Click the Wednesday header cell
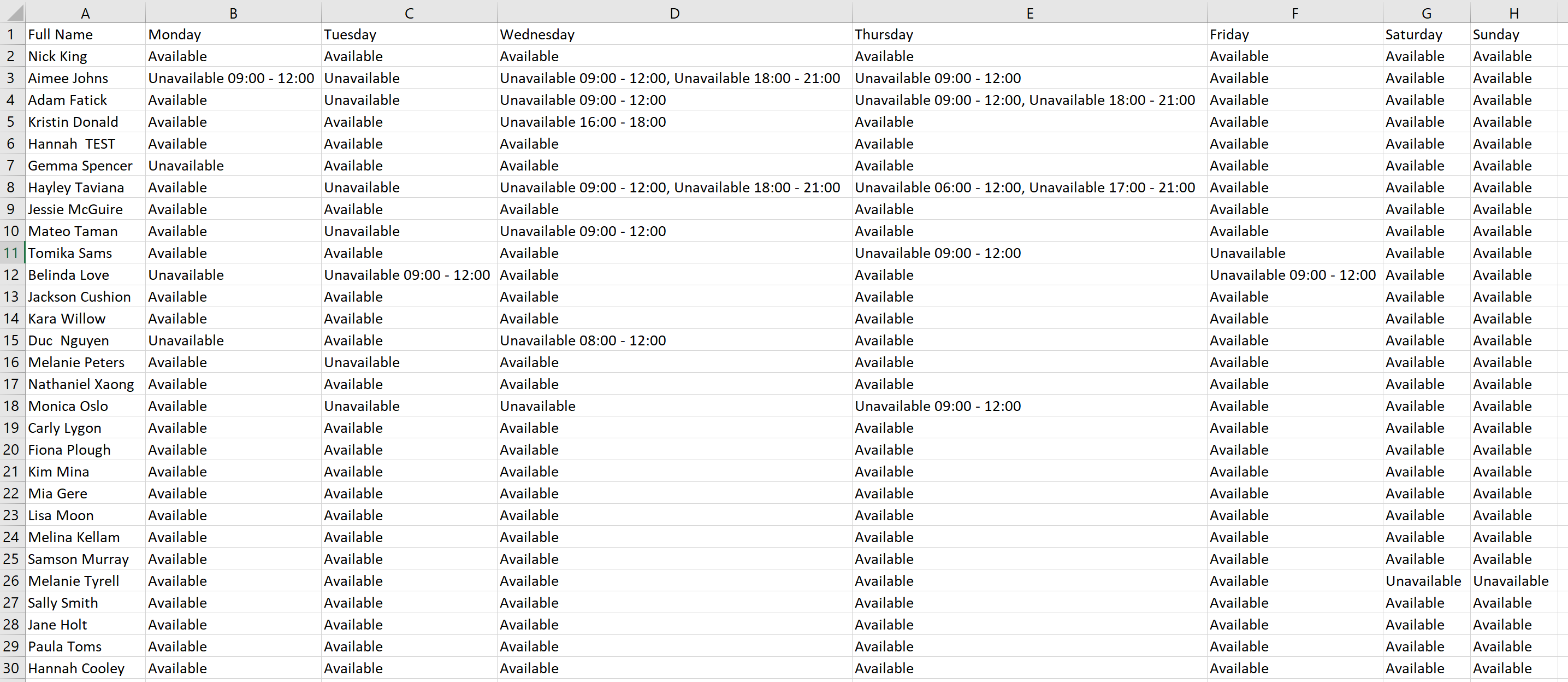This screenshot has height=682, width=1568. [537, 35]
